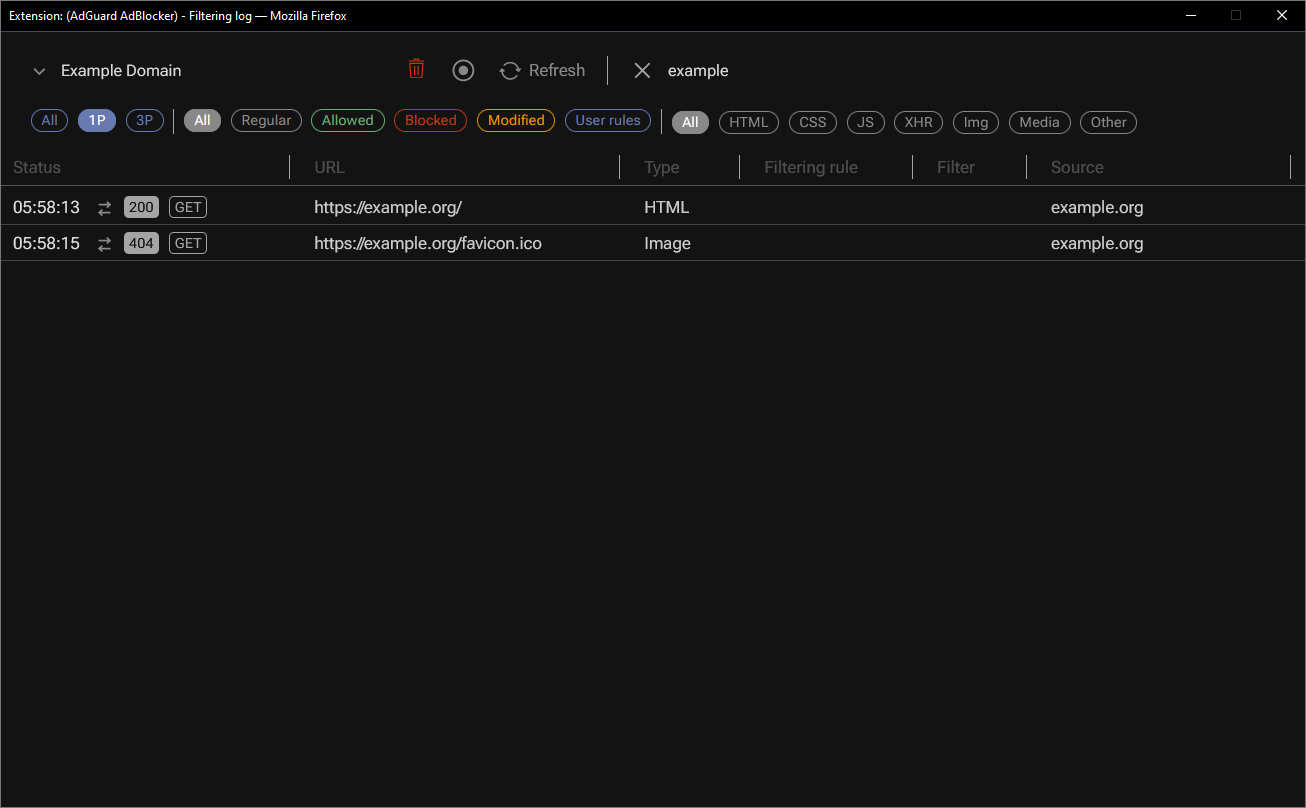Click the column divider next to URL header
The image size is (1306, 808).
[620, 167]
